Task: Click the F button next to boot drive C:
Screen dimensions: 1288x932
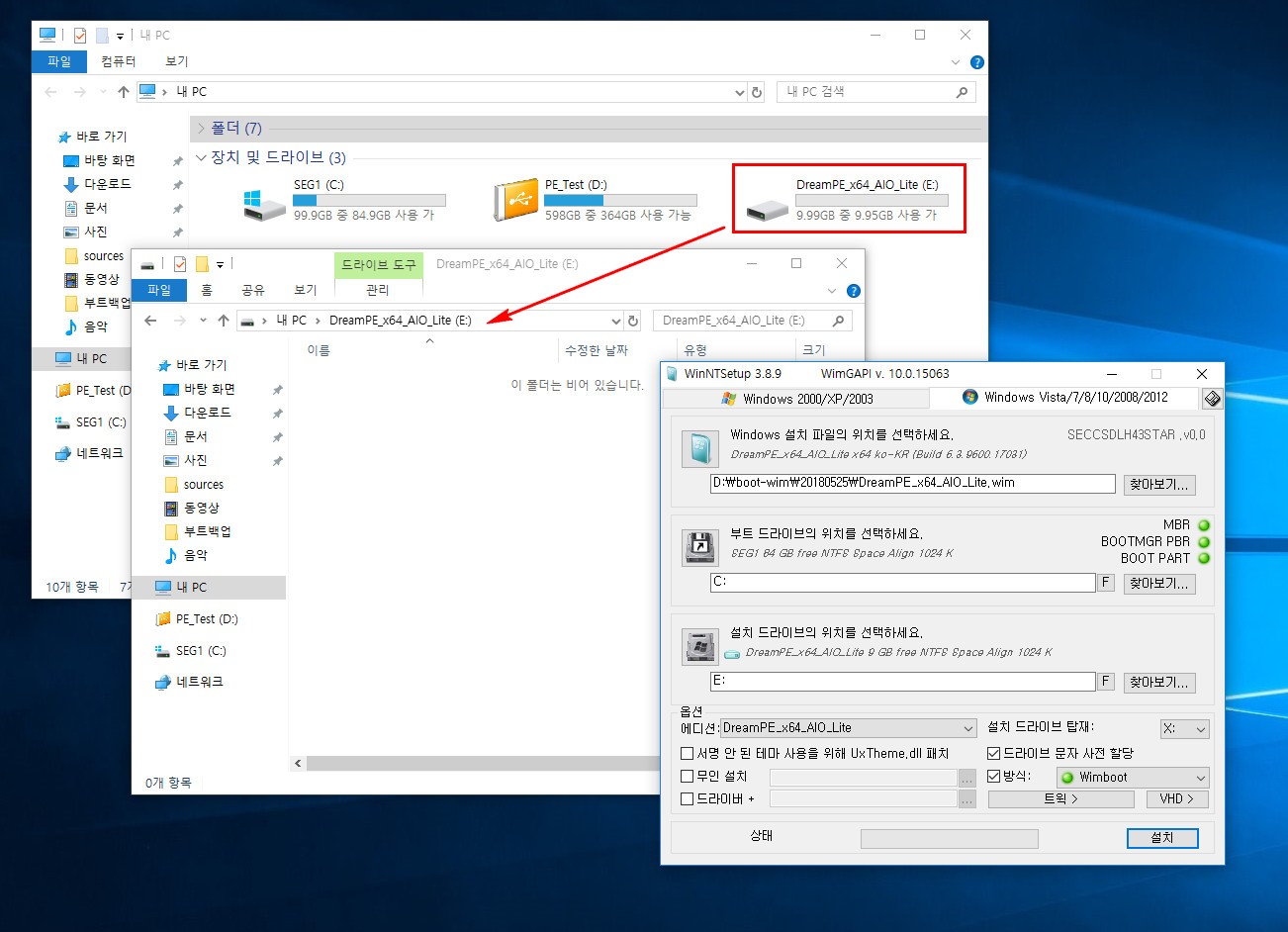Action: [1106, 582]
